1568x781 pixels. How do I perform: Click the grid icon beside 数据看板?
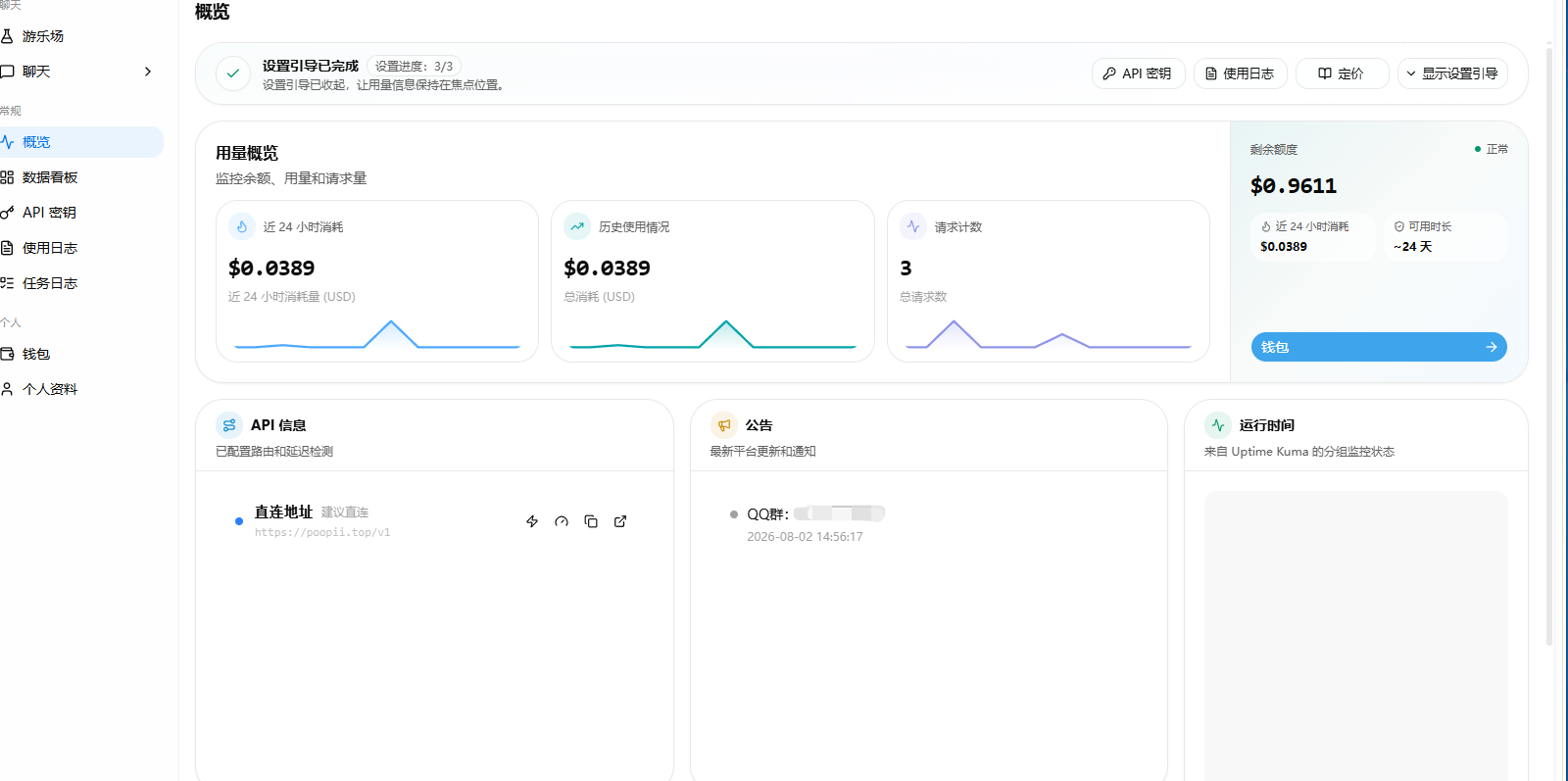click(x=7, y=177)
